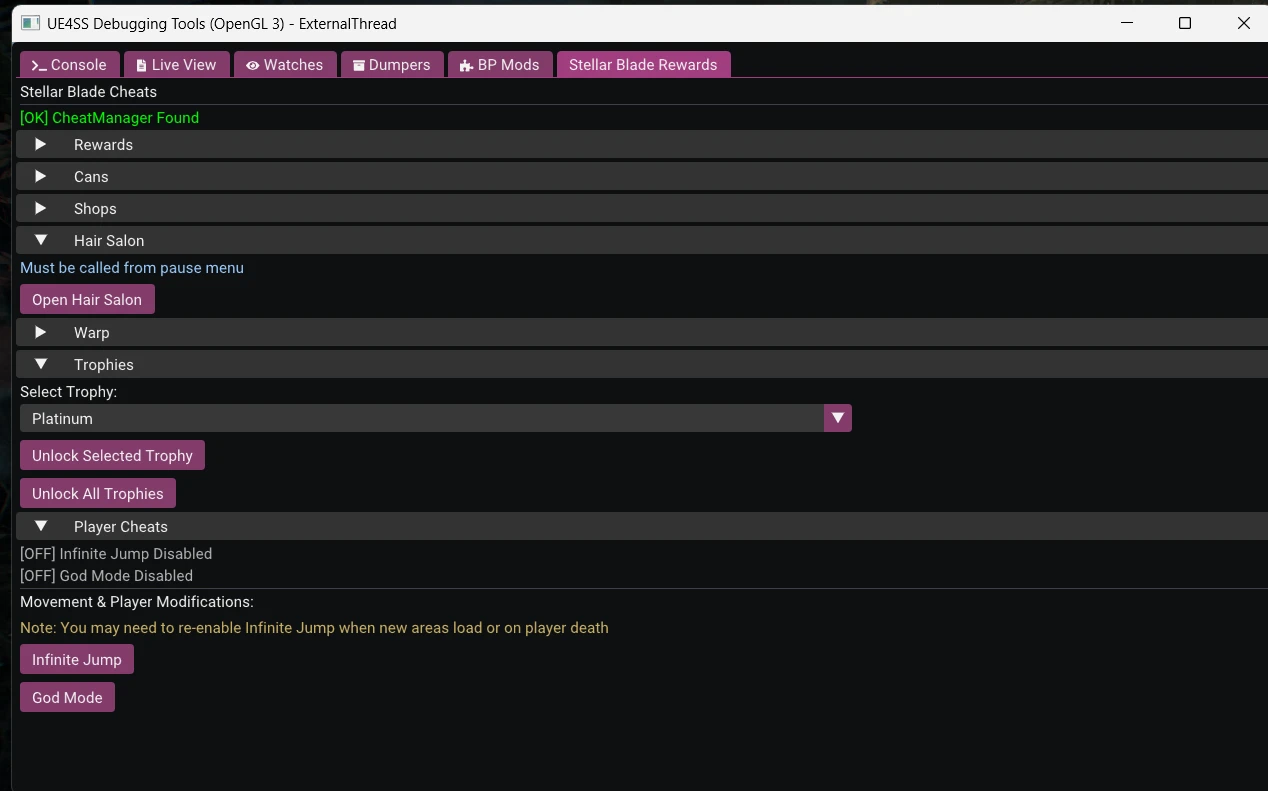The width and height of the screenshot is (1268, 791).
Task: Toggle Infinite Jump on
Action: point(76,659)
